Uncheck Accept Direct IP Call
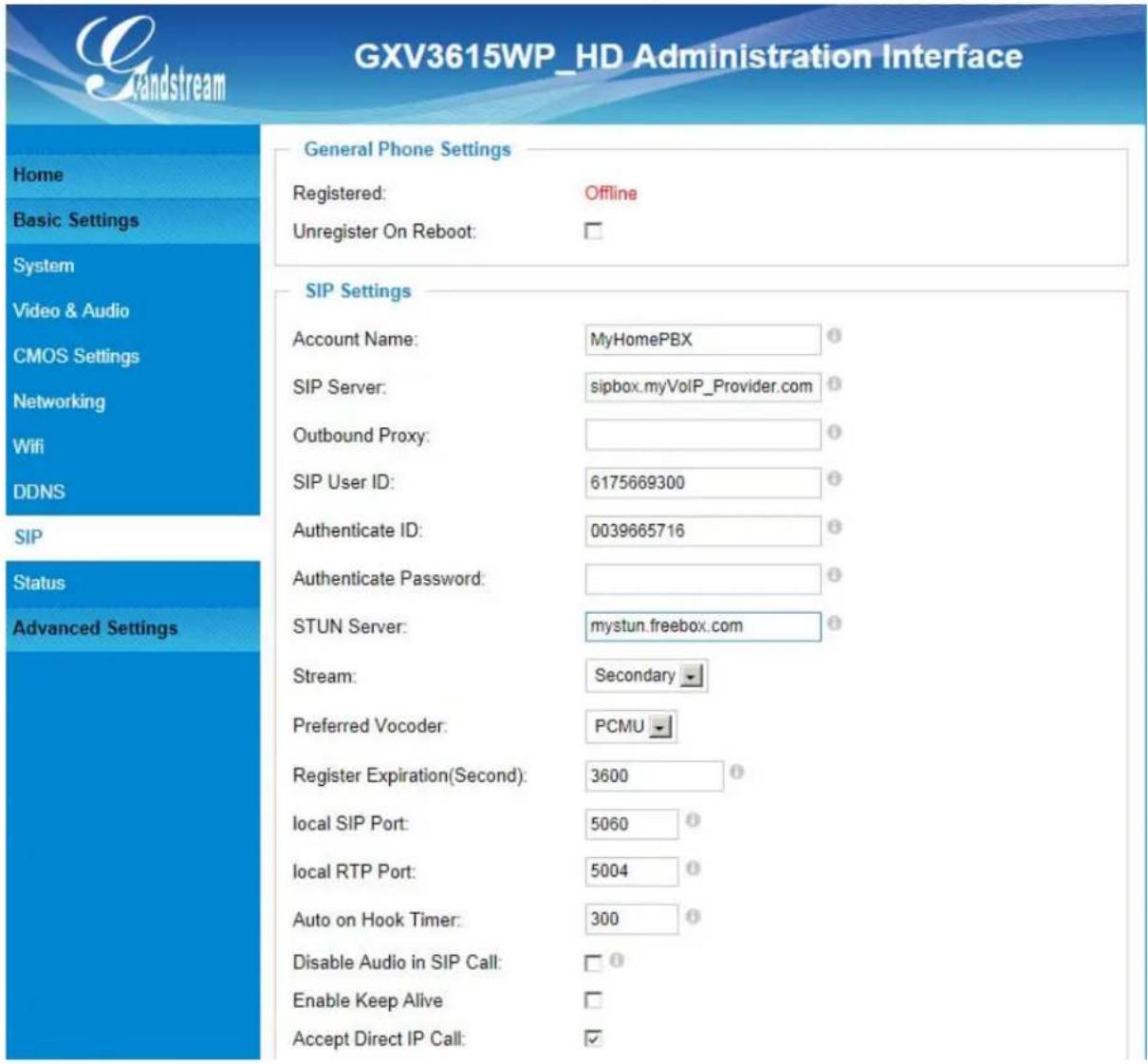The height and width of the screenshot is (1064, 1148). [593, 1038]
